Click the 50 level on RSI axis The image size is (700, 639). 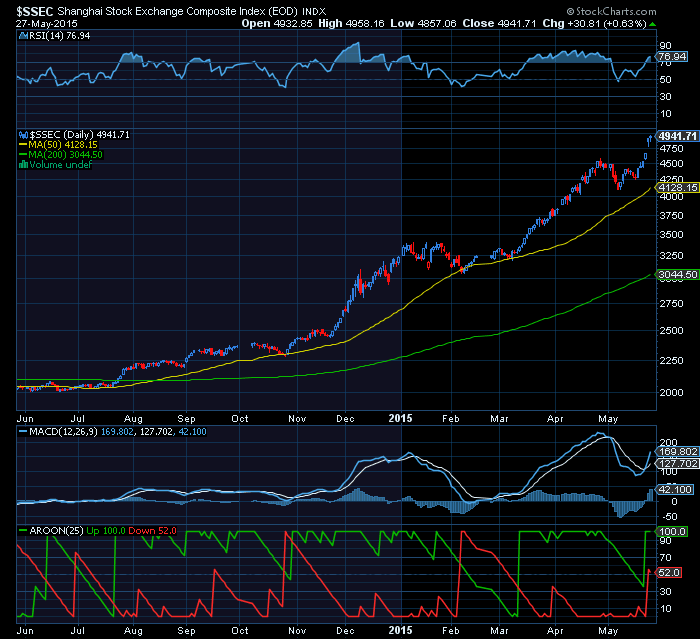click(x=665, y=79)
